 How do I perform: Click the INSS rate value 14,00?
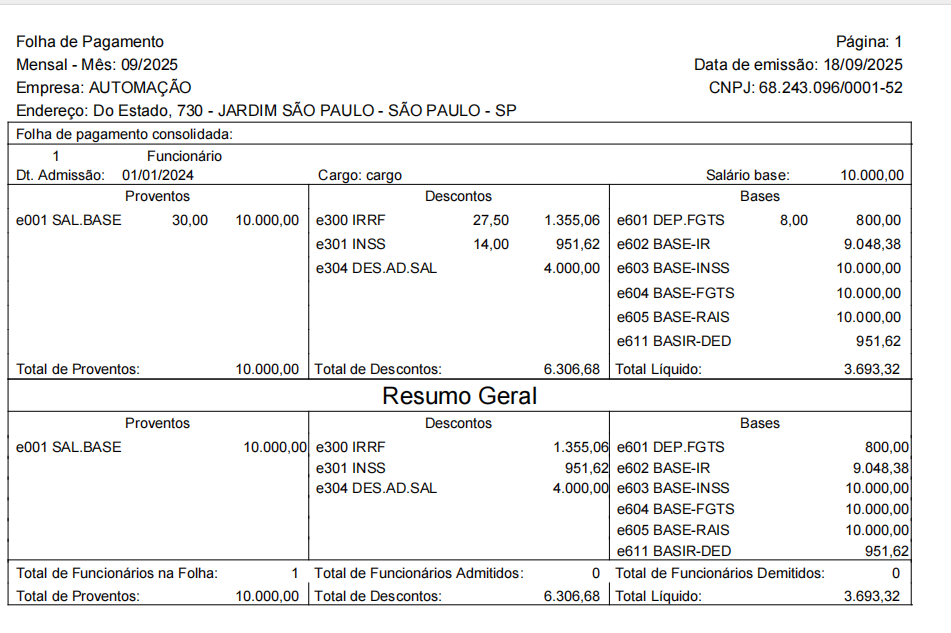[x=490, y=244]
